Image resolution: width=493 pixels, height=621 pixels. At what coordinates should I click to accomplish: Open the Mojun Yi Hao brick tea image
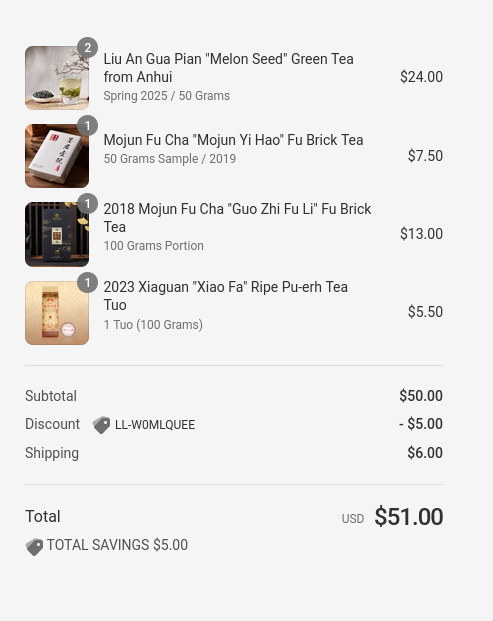pyautogui.click(x=57, y=156)
